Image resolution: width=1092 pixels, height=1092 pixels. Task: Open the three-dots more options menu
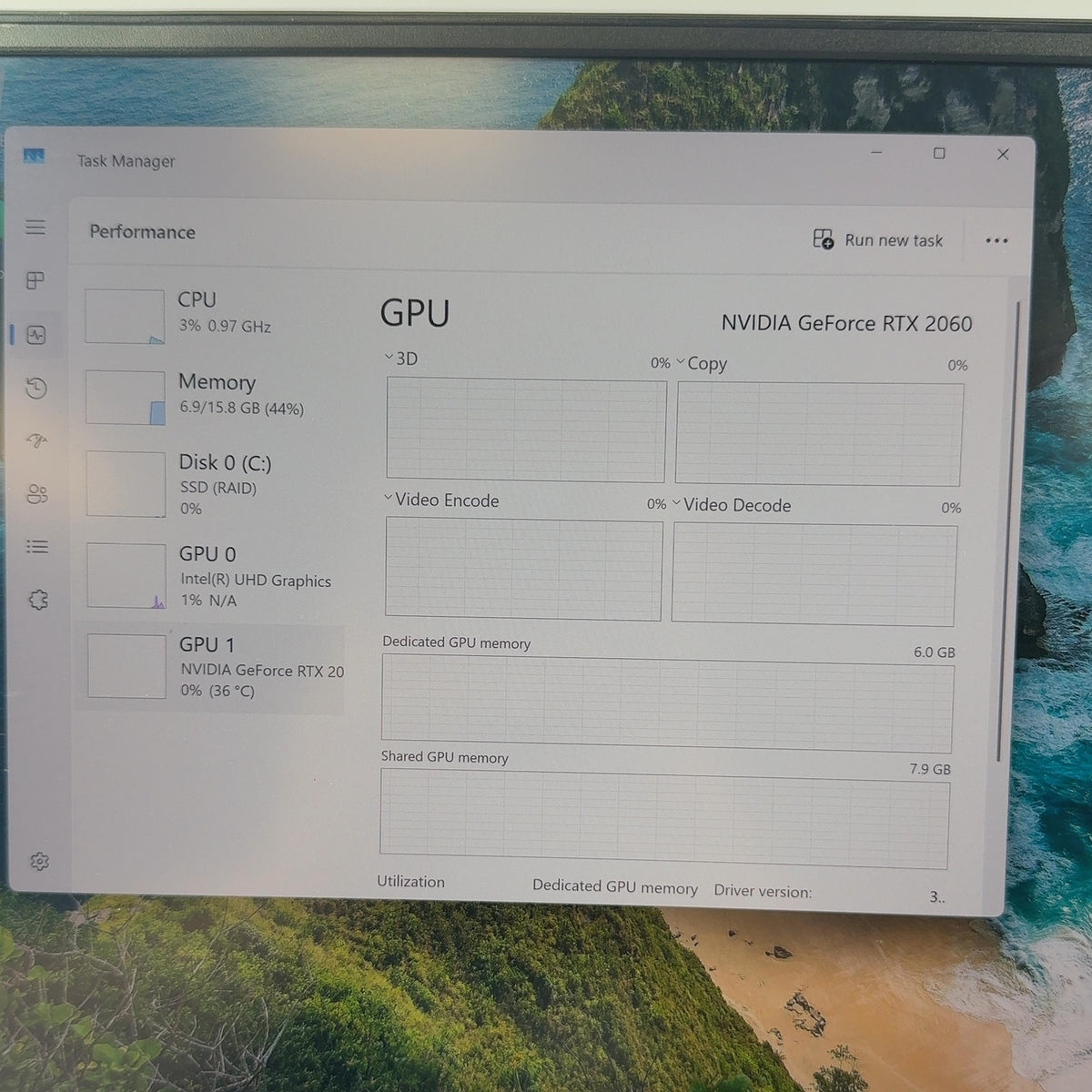pyautogui.click(x=996, y=241)
